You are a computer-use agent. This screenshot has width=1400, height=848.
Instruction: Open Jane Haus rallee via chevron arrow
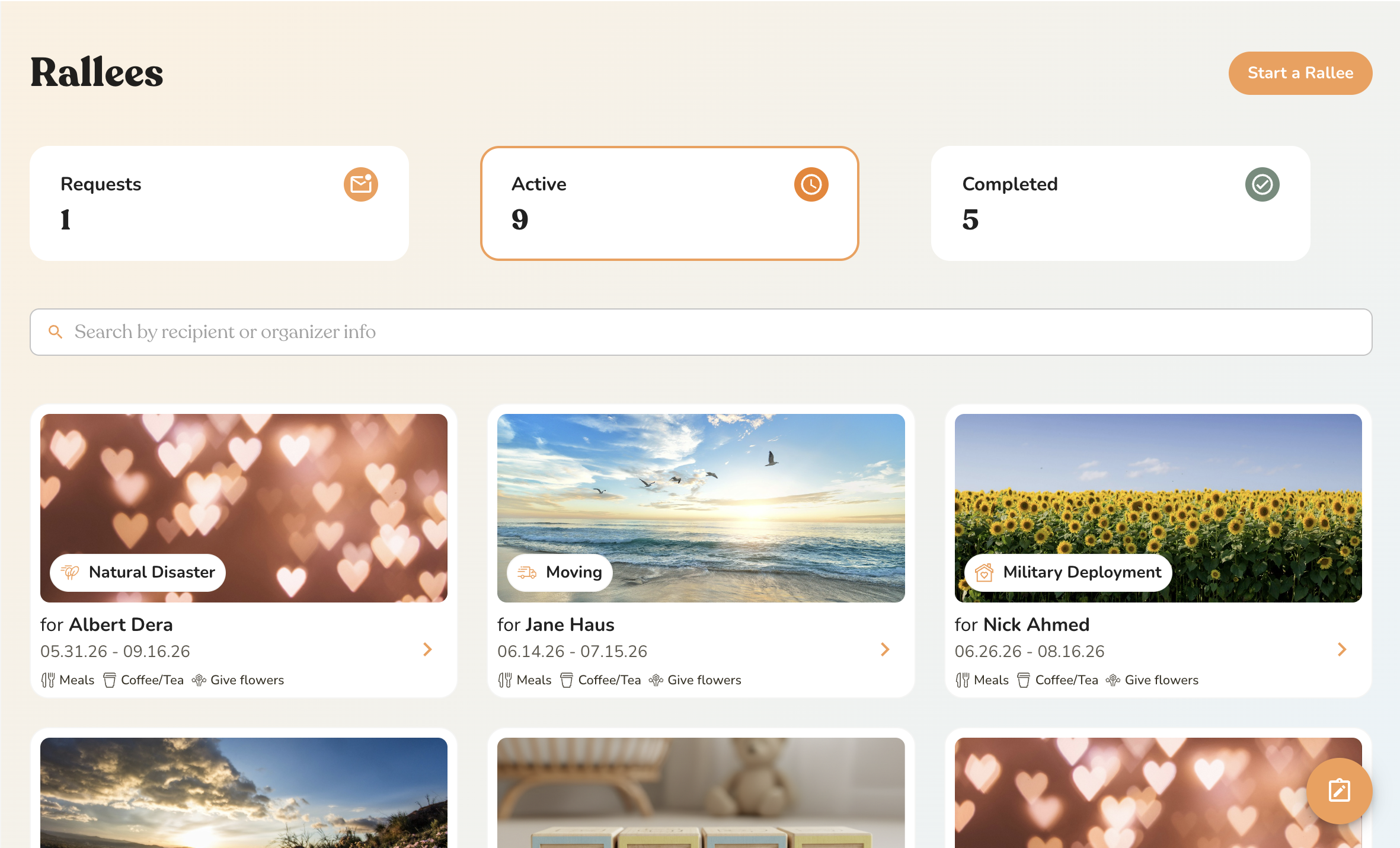coord(885,649)
